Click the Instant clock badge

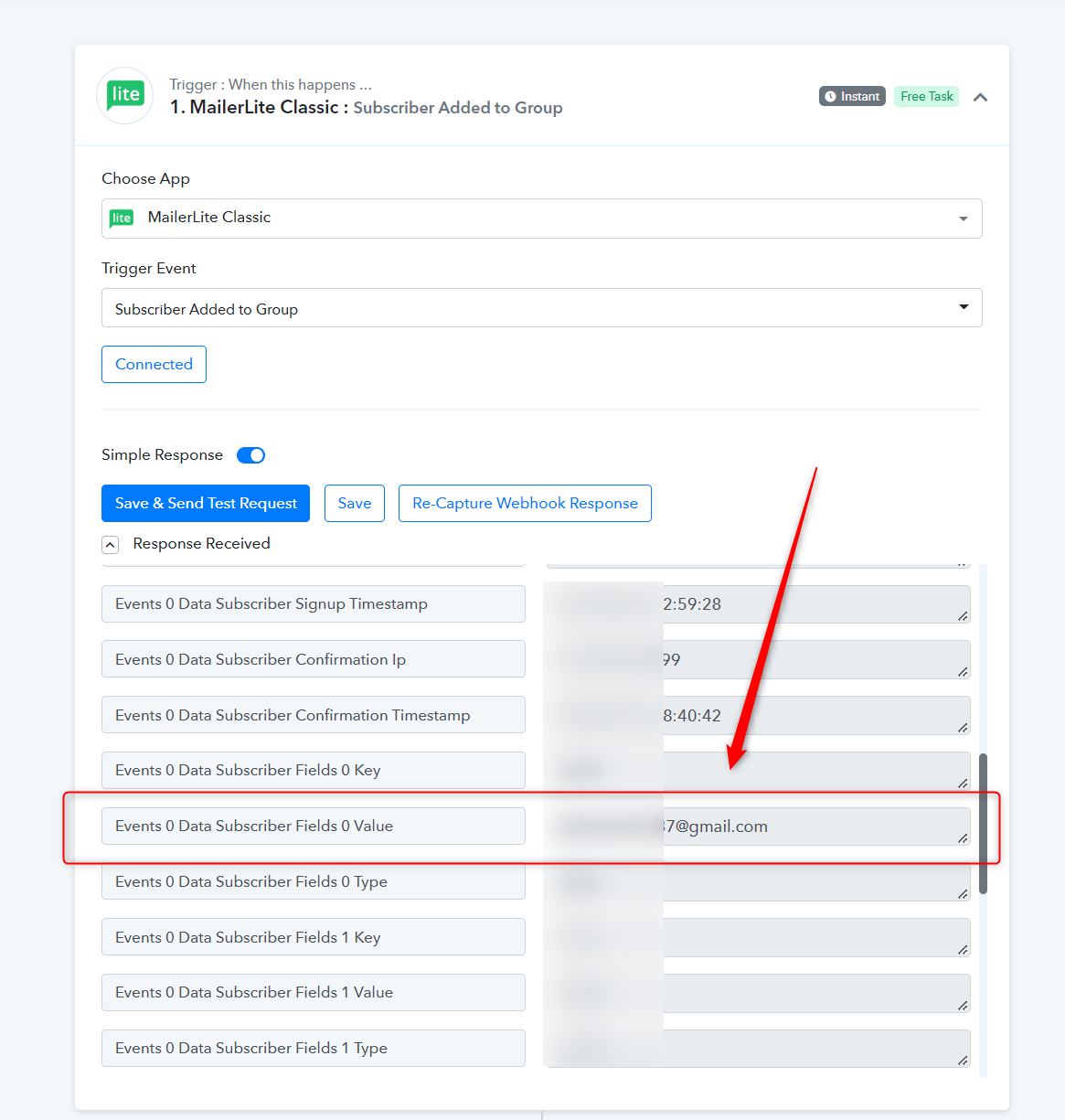[x=852, y=96]
